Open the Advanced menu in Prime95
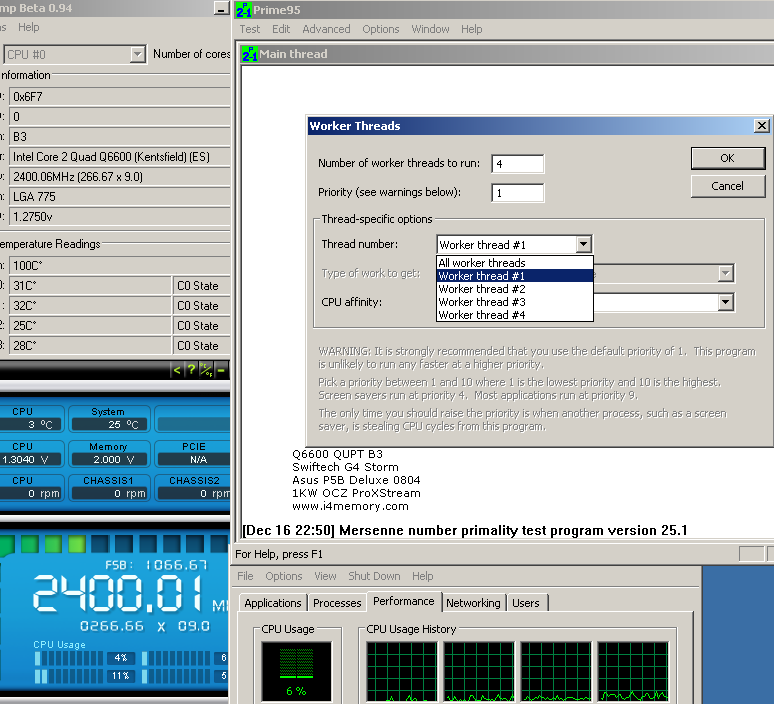 (x=326, y=29)
